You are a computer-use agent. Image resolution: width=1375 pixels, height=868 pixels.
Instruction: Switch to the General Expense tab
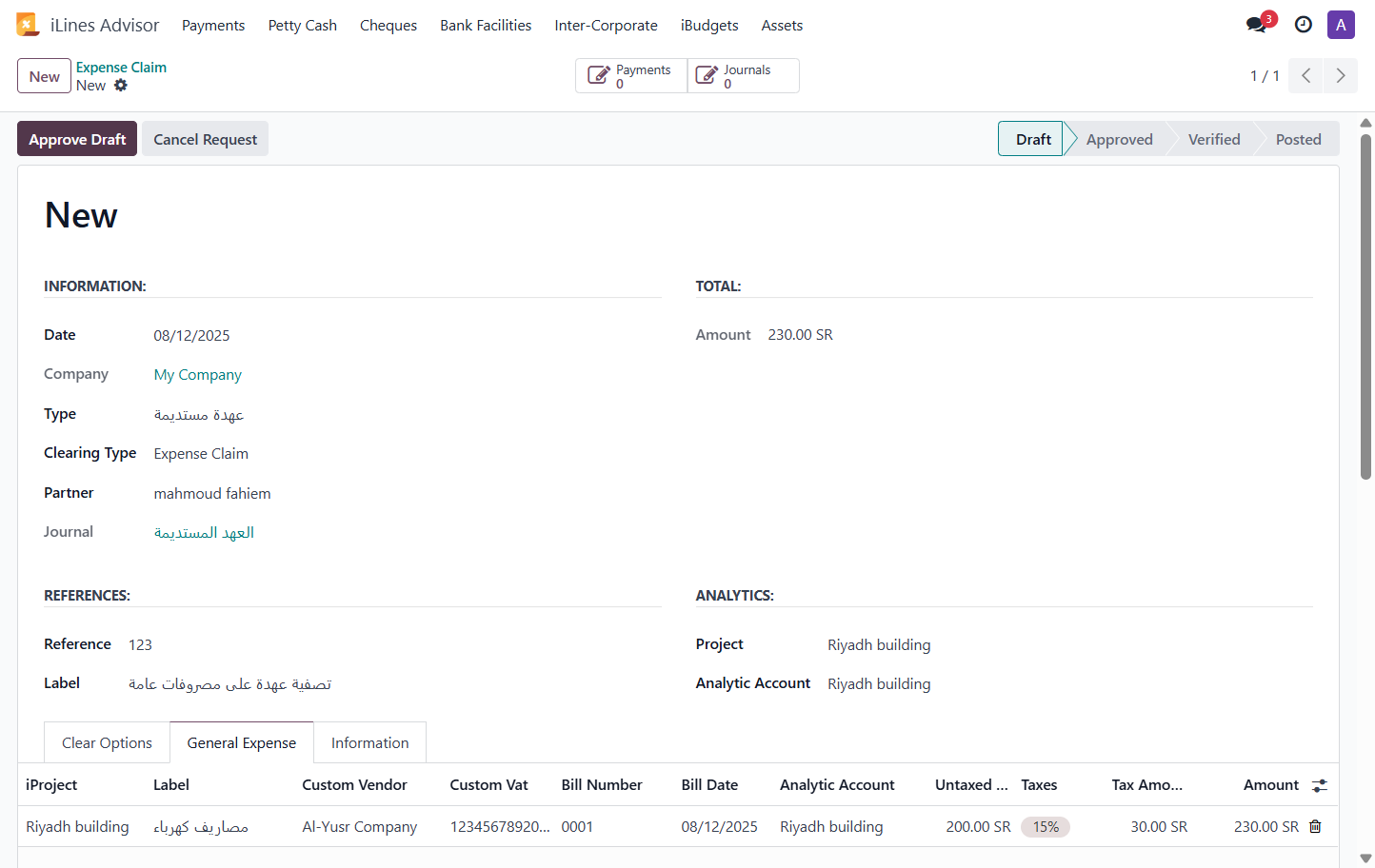(242, 742)
